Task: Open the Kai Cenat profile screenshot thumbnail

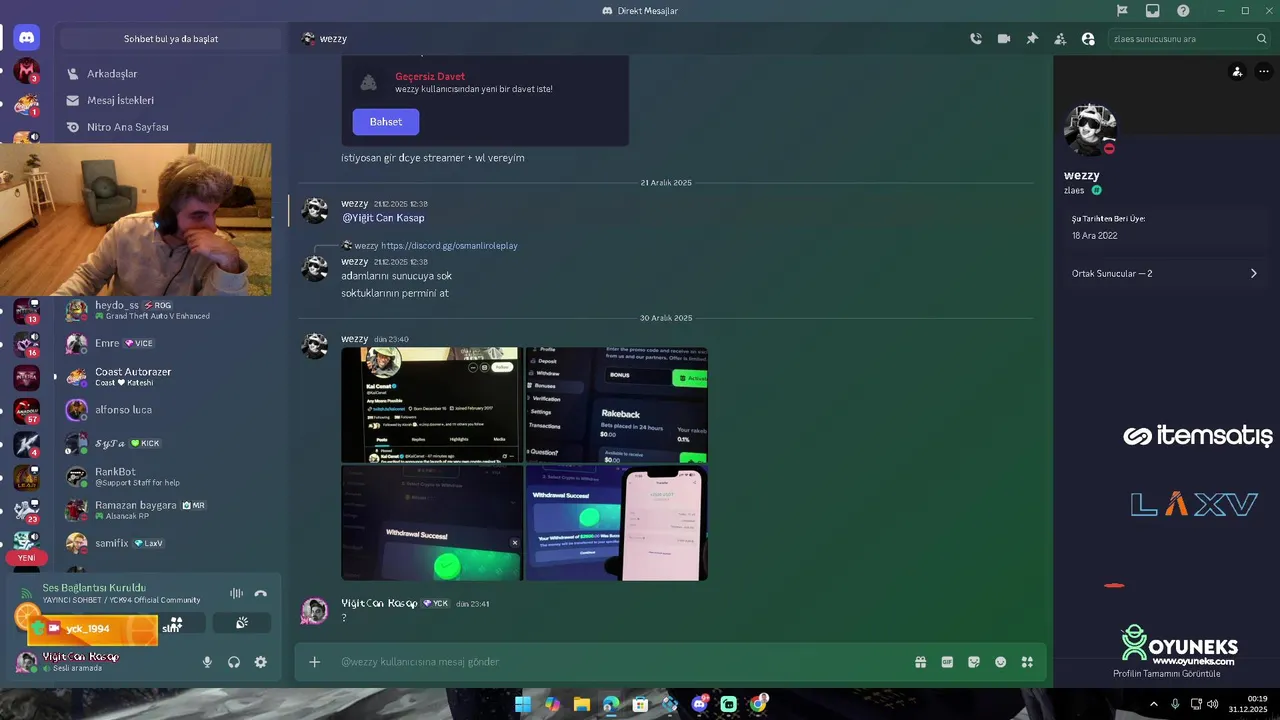Action: click(431, 405)
